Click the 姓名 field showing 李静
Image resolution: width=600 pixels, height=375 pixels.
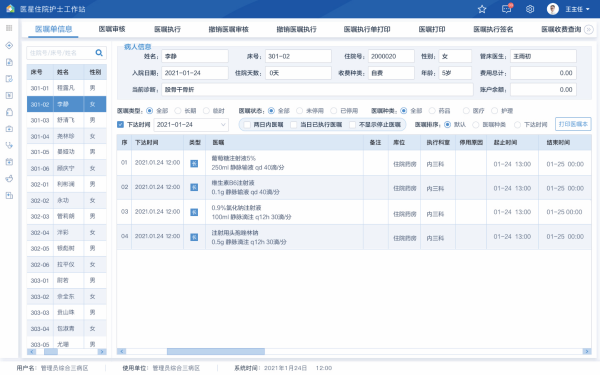click(x=195, y=56)
